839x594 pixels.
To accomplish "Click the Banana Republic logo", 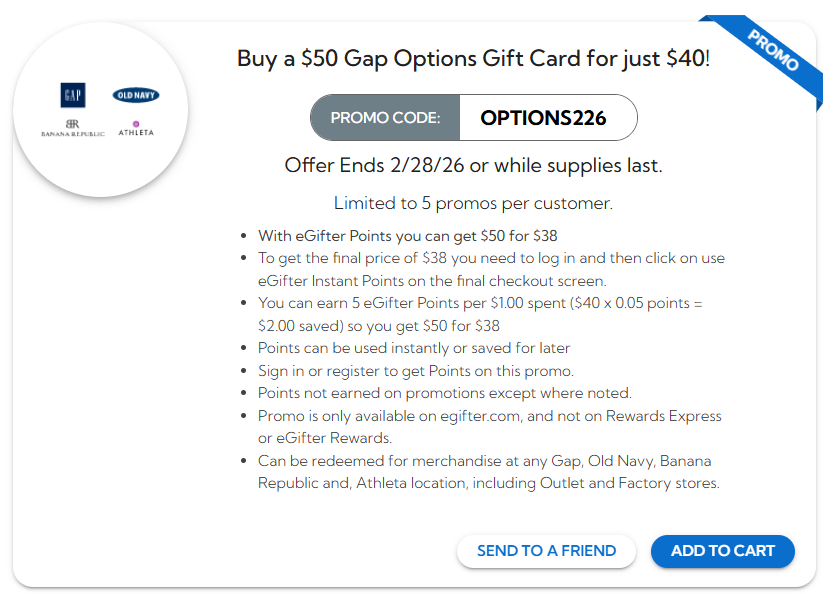I will (x=72, y=127).
